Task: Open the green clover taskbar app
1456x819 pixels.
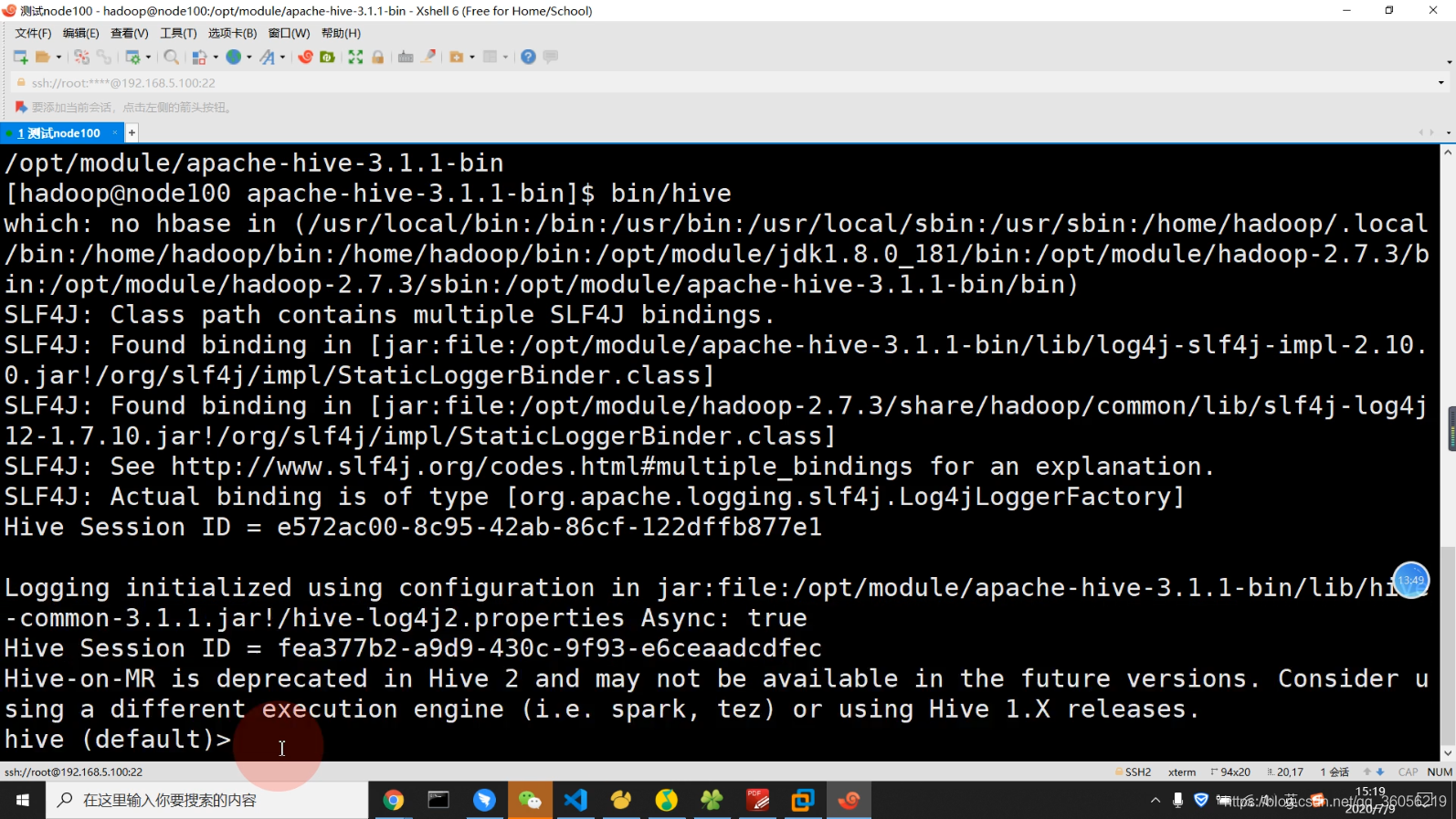Action: click(712, 801)
